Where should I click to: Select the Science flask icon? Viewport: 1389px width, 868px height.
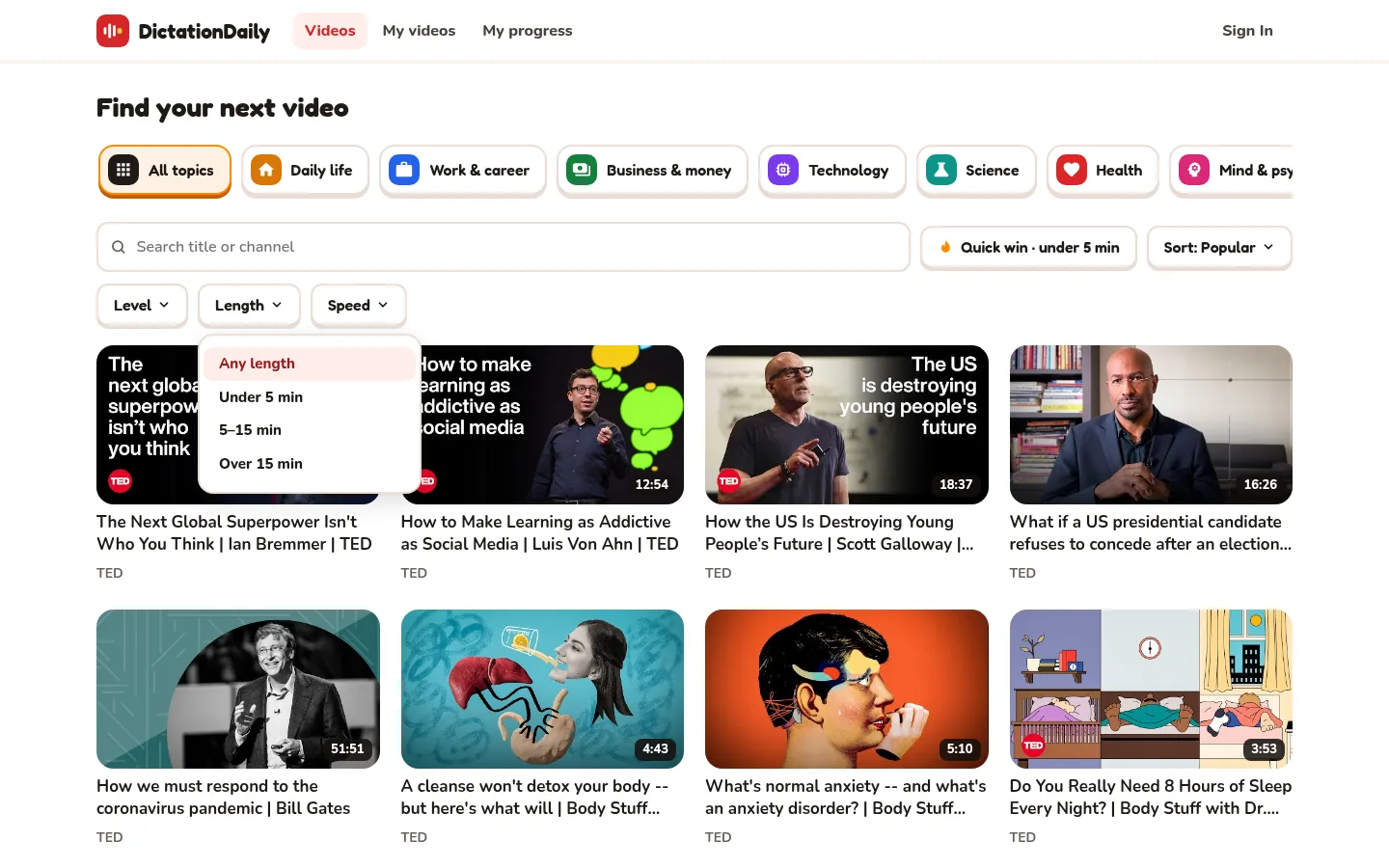pyautogui.click(x=941, y=171)
